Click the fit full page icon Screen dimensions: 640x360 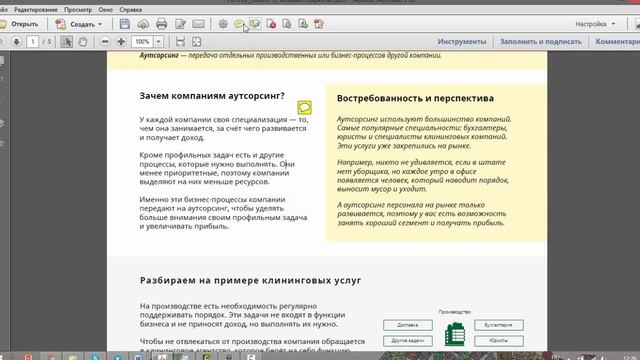pos(196,42)
